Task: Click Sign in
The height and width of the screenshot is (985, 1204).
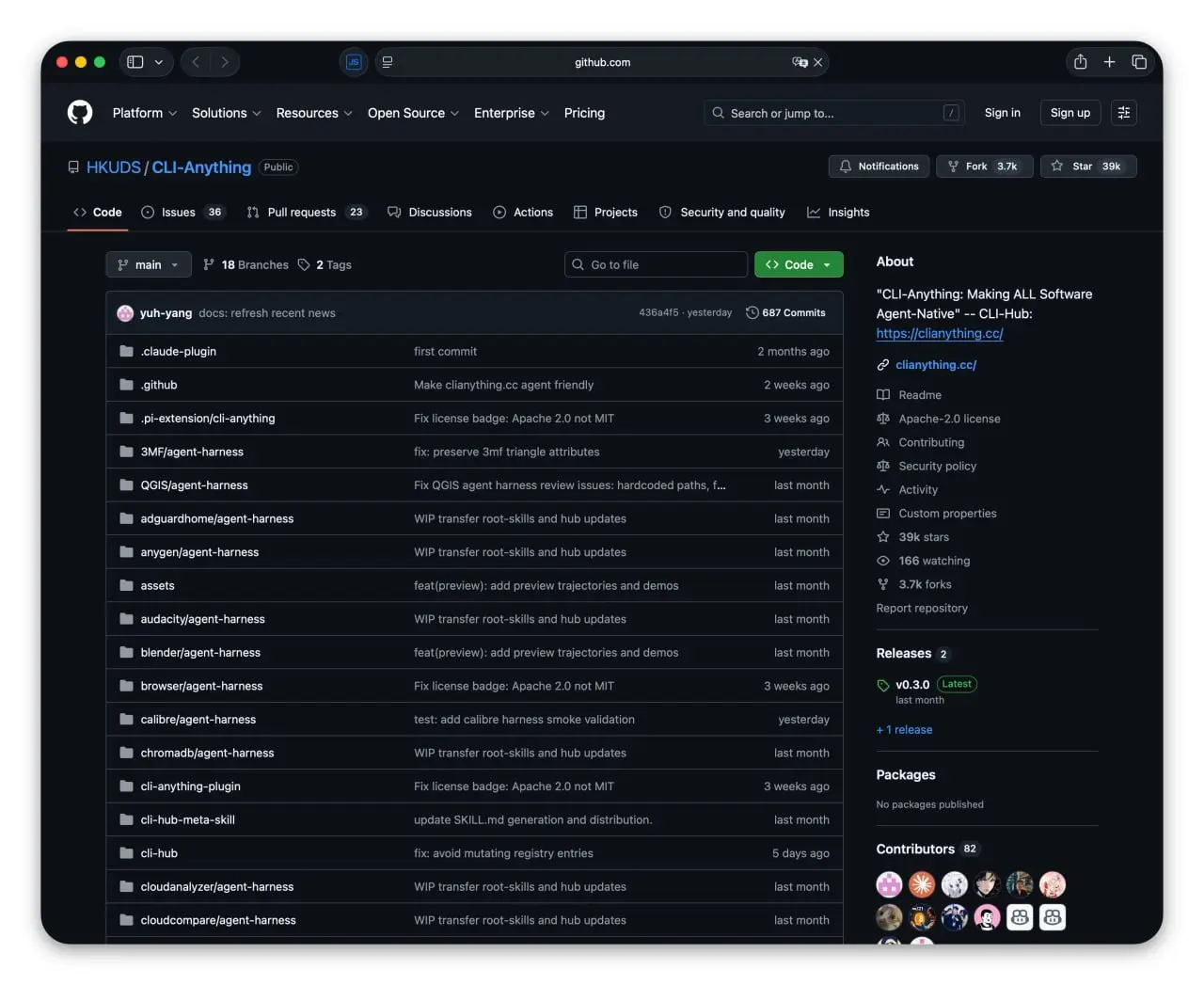Action: coord(1003,113)
